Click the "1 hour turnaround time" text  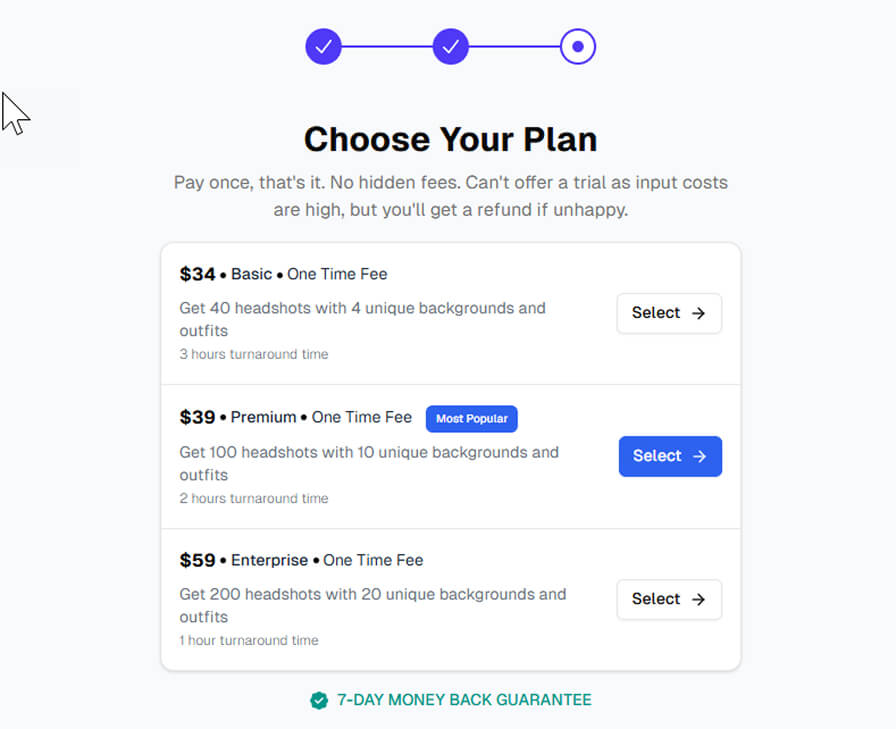click(x=249, y=640)
